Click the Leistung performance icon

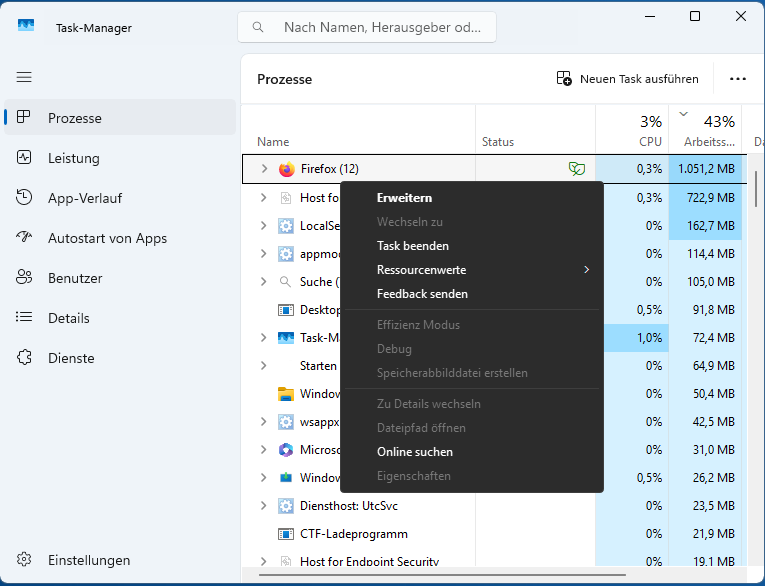[x=24, y=158]
